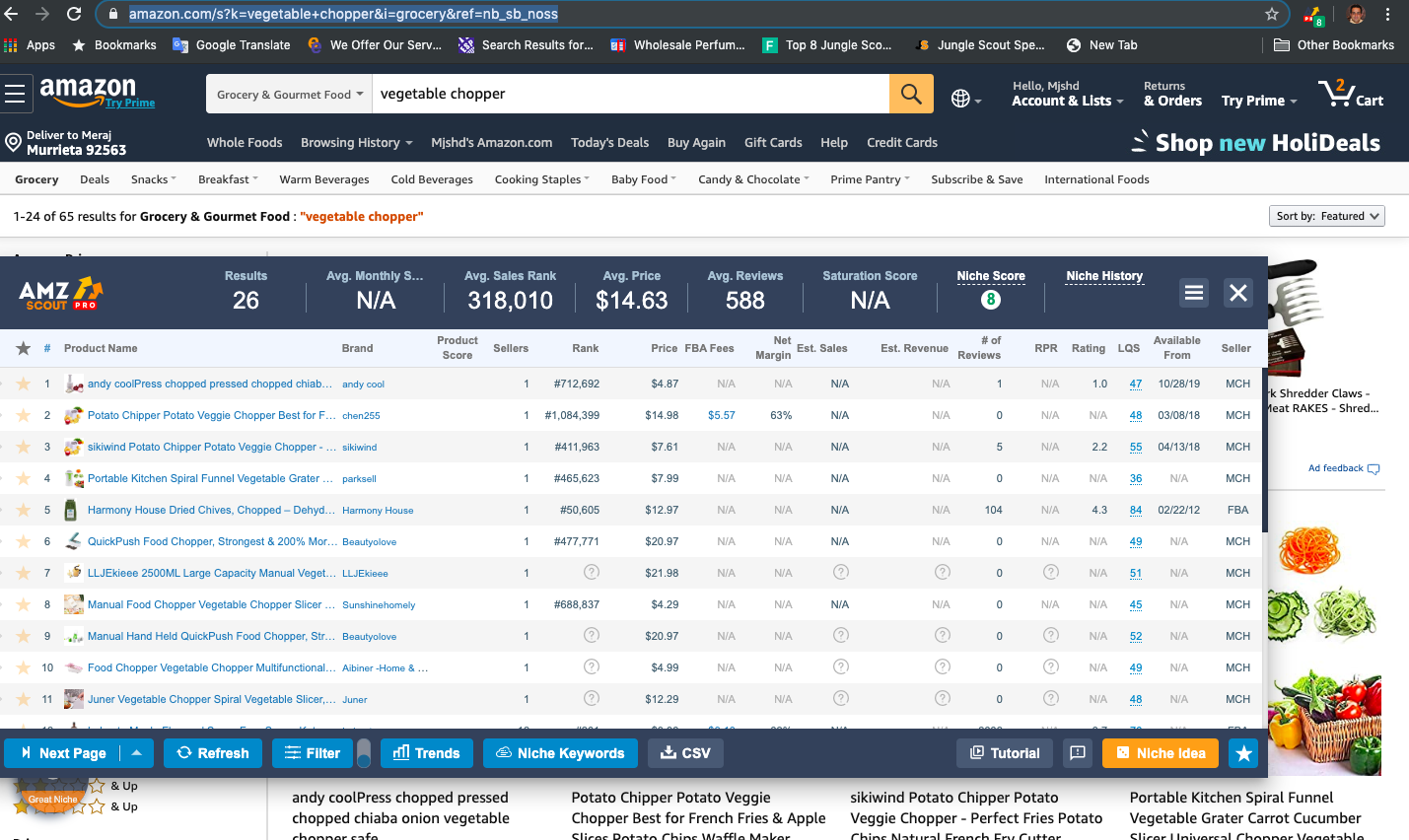Screen dimensions: 1409x840
Task: Star the Juner Vegetable Chopper row
Action: pos(23,699)
